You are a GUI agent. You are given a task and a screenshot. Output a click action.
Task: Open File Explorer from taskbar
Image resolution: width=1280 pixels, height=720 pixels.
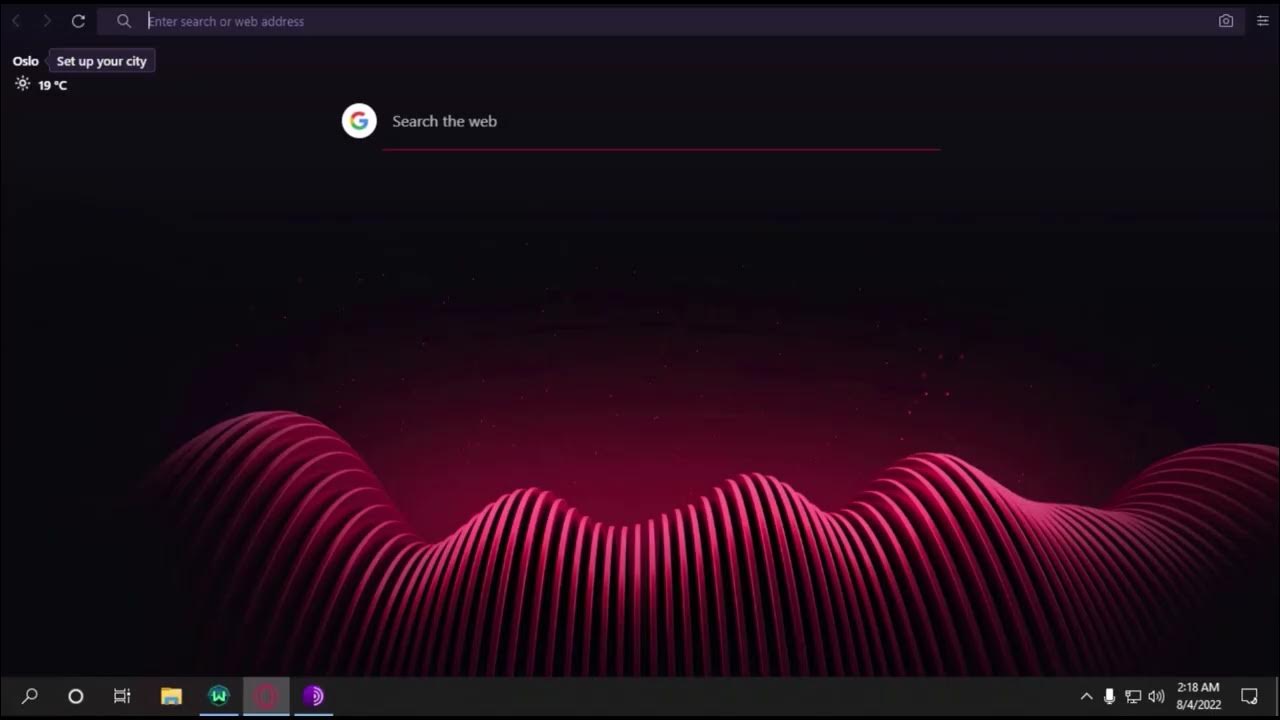tap(171, 696)
